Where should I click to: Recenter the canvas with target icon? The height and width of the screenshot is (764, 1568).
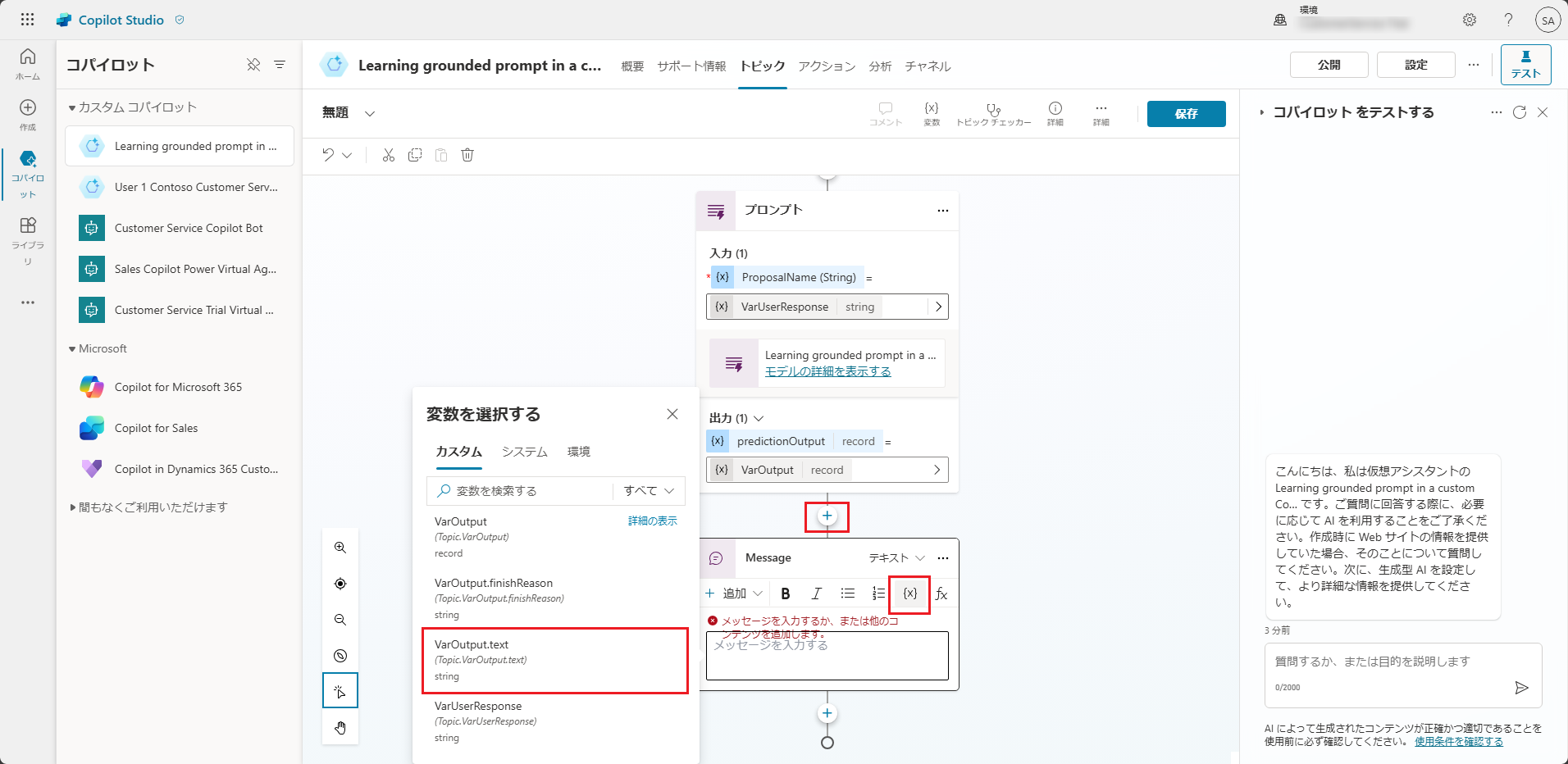coord(340,584)
